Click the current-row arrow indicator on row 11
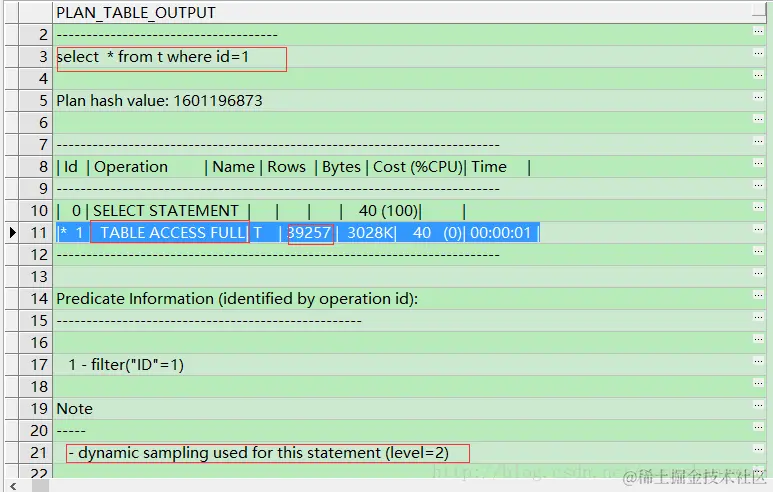773x492 pixels. pyautogui.click(x=12, y=232)
